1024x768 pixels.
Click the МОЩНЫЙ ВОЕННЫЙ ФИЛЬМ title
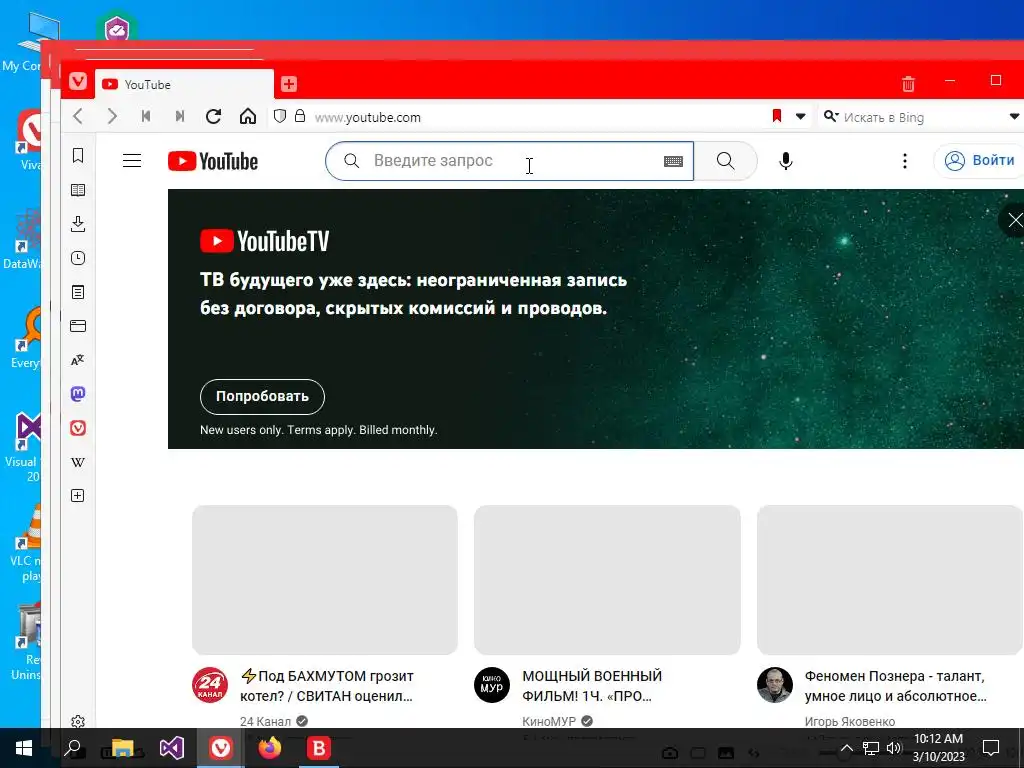tap(592, 686)
